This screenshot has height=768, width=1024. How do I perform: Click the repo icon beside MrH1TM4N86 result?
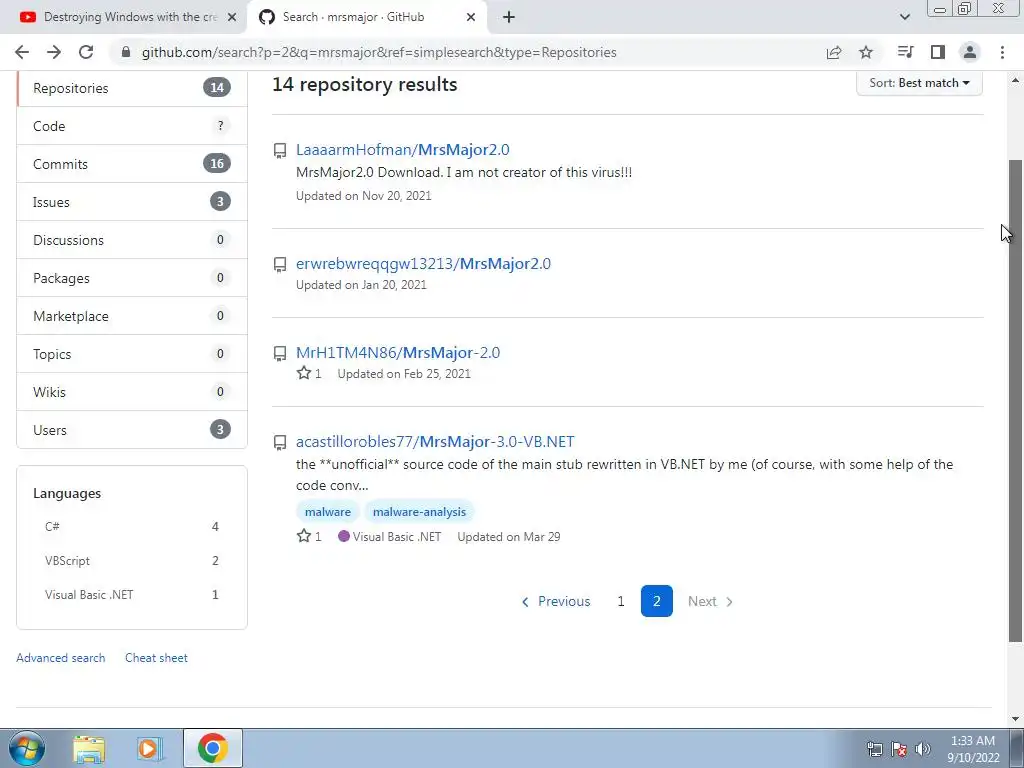pyautogui.click(x=280, y=353)
